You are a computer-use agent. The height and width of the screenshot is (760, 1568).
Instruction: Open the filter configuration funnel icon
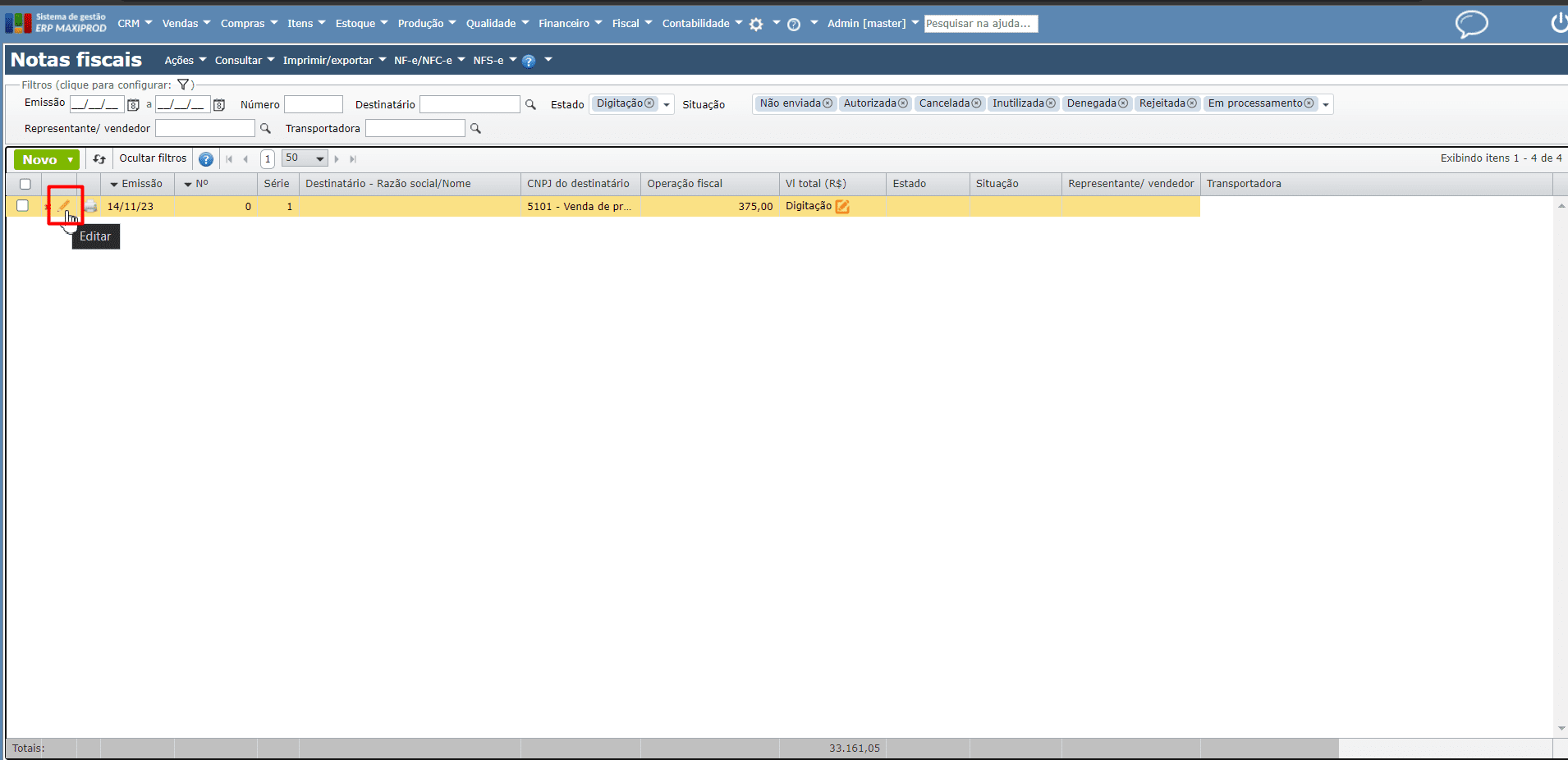(184, 85)
